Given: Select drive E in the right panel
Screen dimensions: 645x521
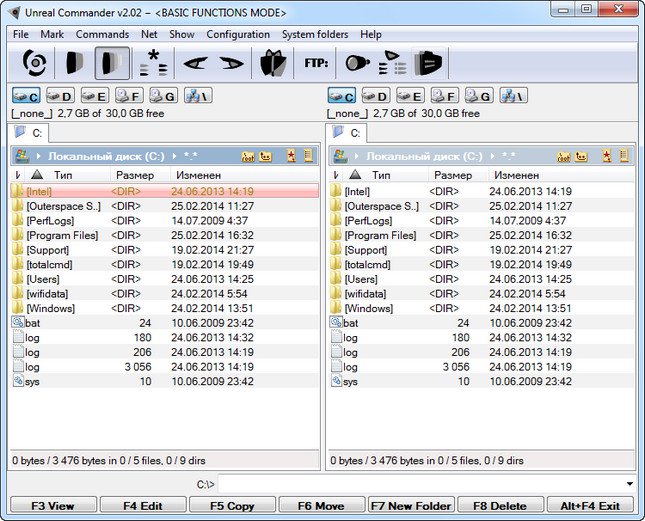Looking at the screenshot, I should click(x=411, y=96).
